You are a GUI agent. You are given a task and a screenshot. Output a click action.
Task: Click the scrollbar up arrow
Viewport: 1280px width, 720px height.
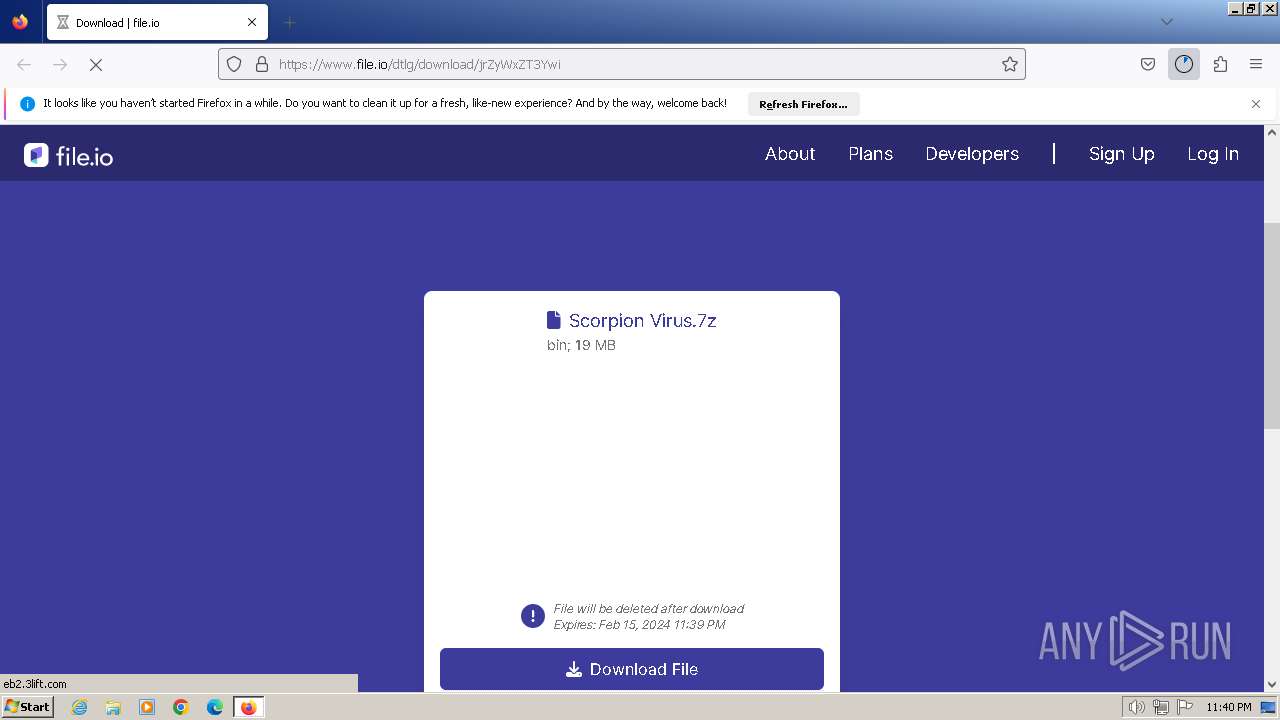(x=1272, y=132)
